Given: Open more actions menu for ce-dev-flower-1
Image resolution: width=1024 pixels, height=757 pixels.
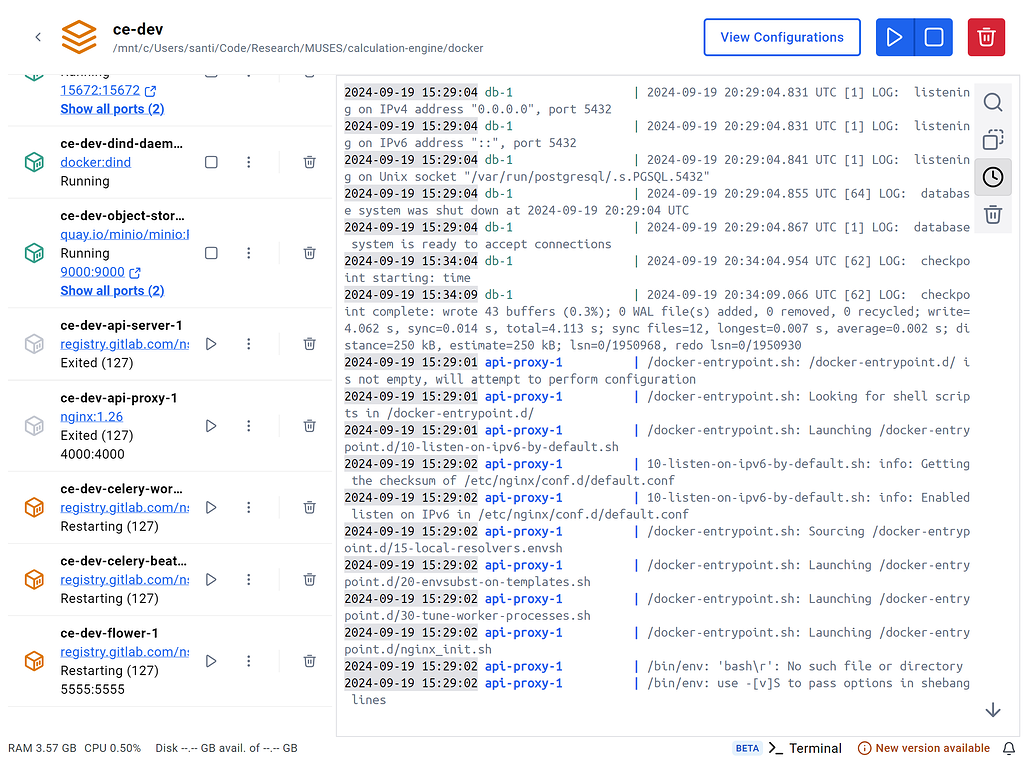Looking at the screenshot, I should point(249,661).
